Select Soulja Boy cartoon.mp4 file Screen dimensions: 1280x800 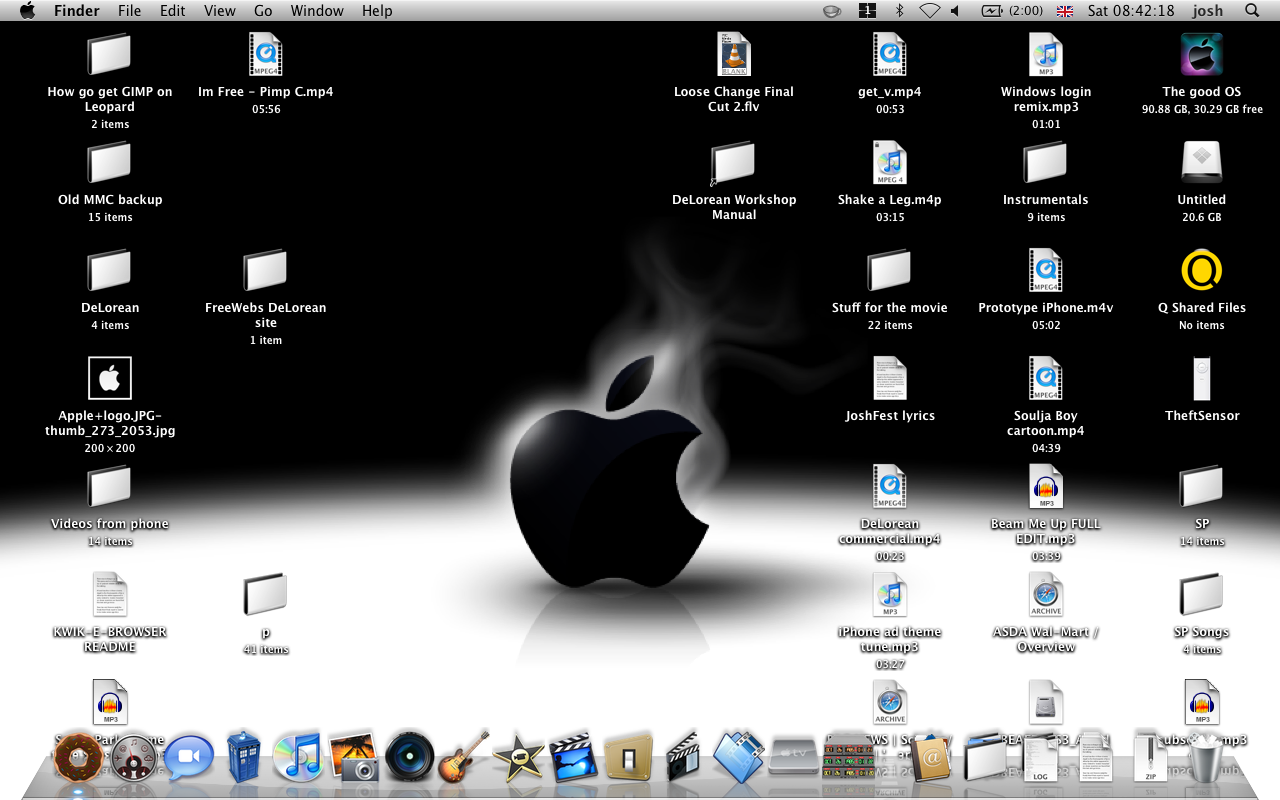(1046, 378)
